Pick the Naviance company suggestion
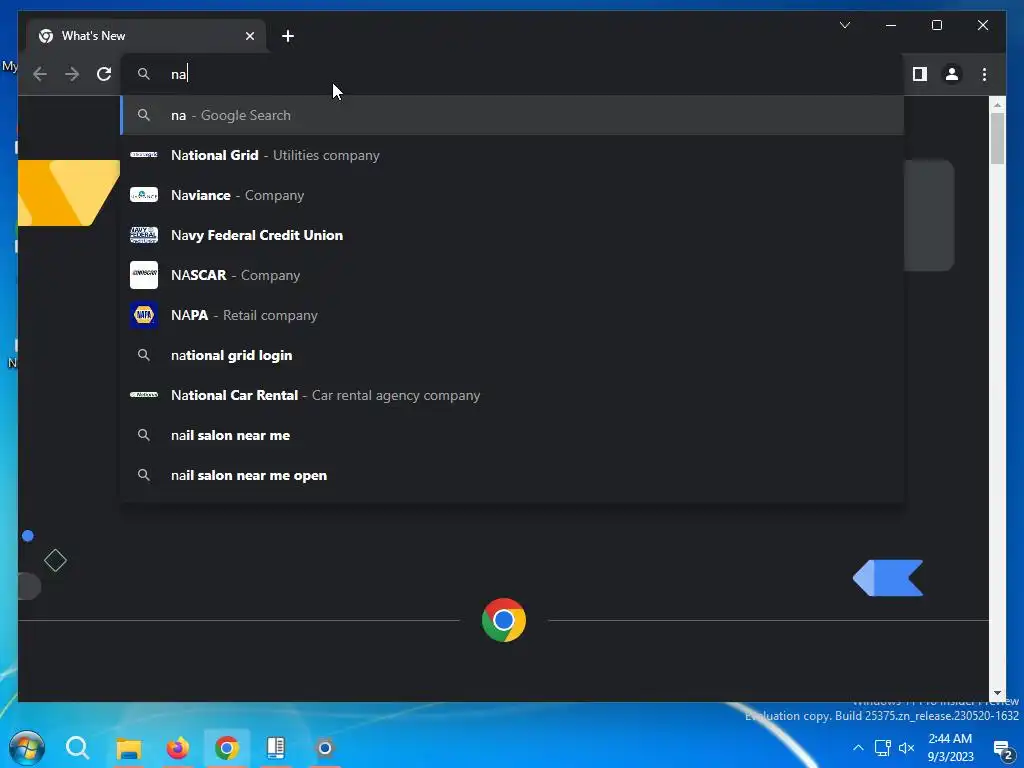Viewport: 1024px width, 768px height. pos(512,195)
